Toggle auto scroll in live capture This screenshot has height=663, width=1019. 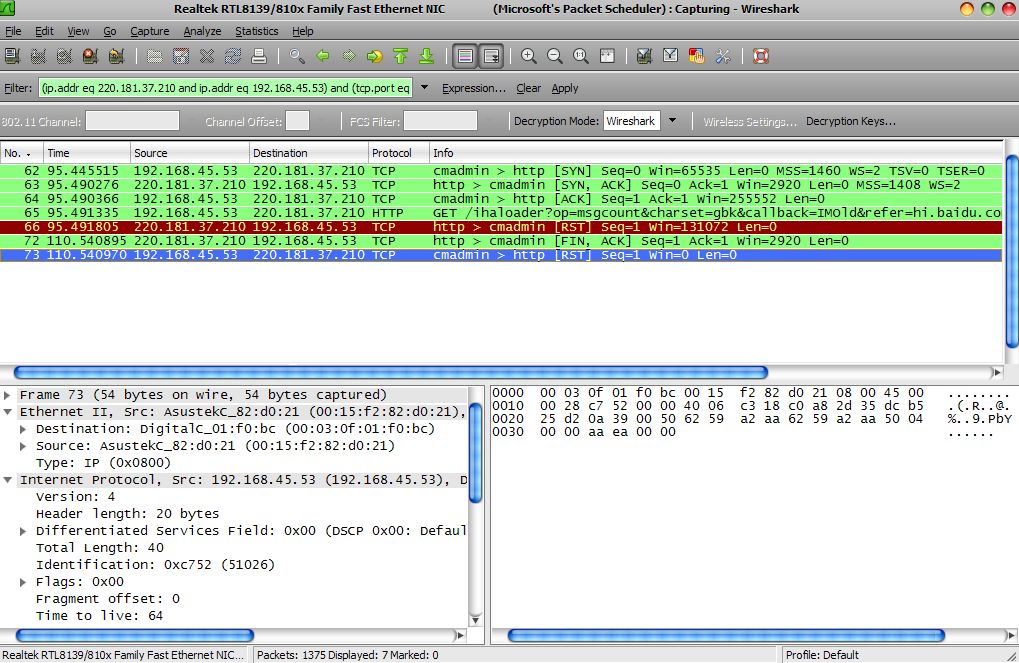coord(491,57)
